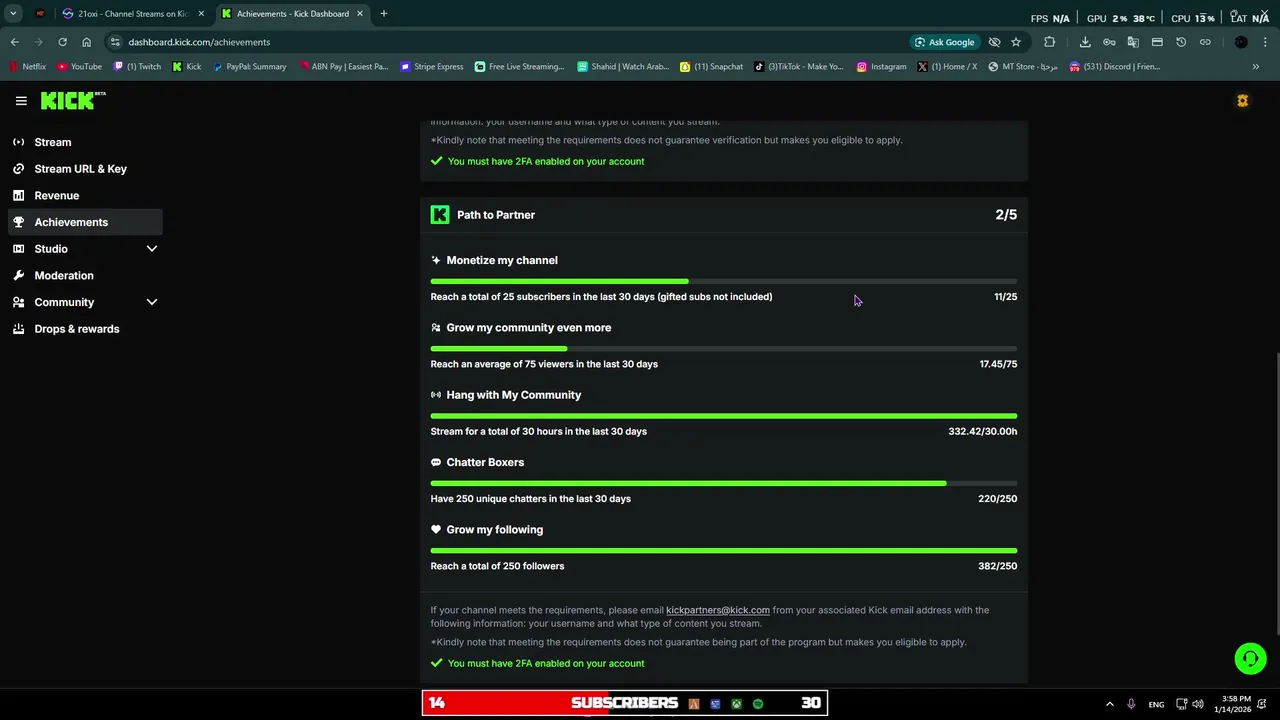Reload the Kick dashboard page
The height and width of the screenshot is (720, 1280).
62,42
